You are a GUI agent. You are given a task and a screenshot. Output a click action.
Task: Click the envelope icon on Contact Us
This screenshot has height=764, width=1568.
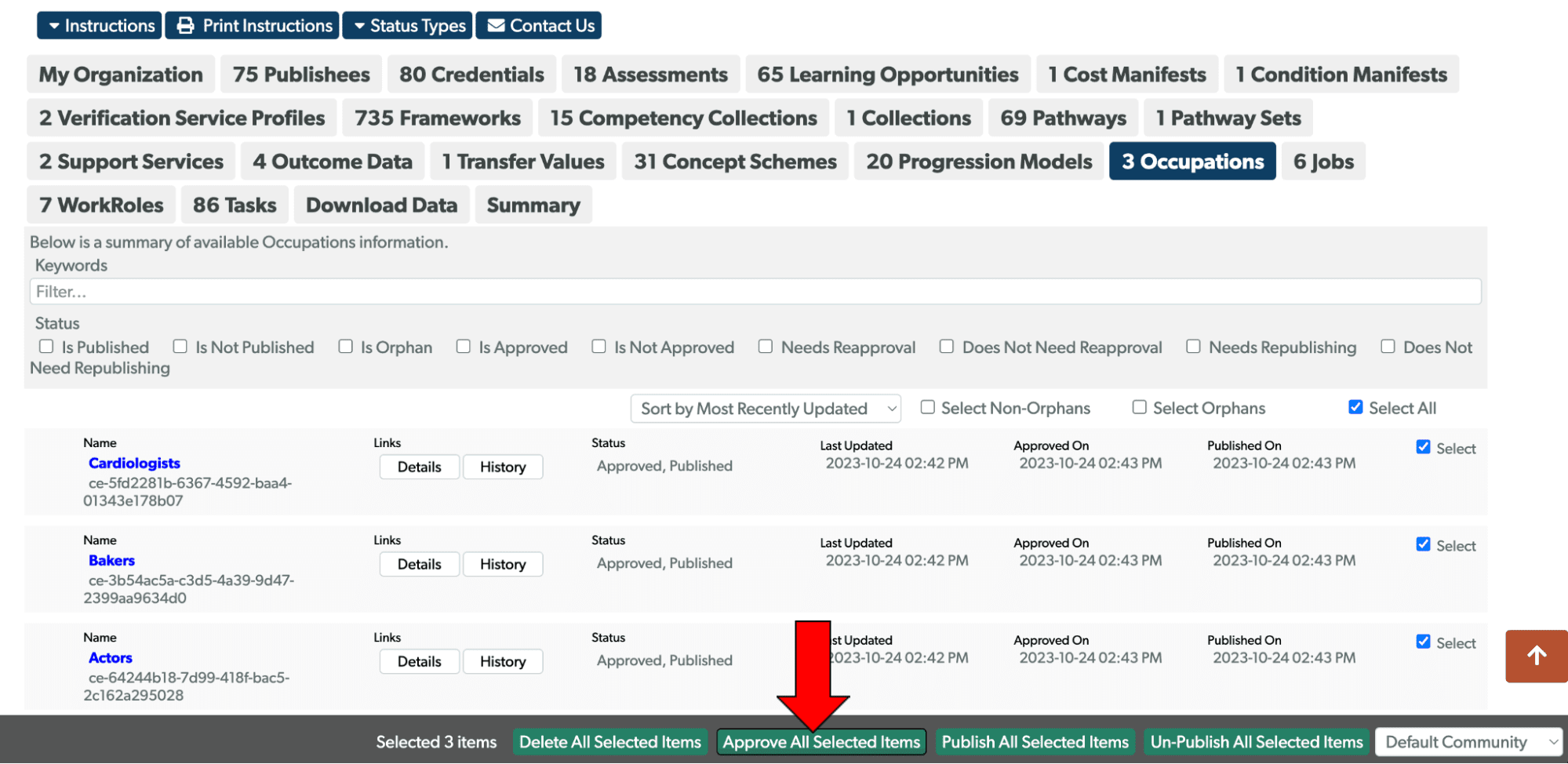click(495, 25)
